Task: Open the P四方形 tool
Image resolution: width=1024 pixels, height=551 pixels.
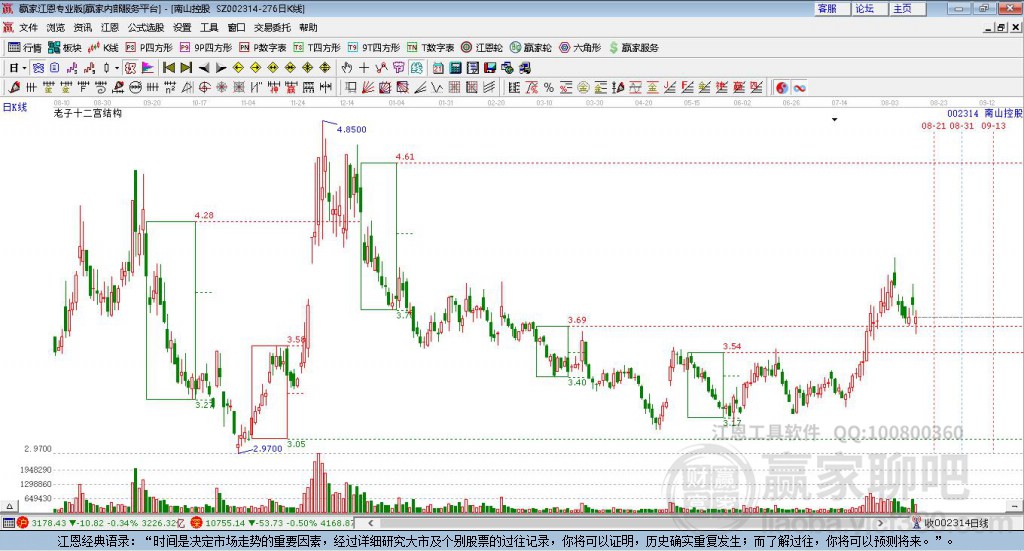Action: point(149,48)
